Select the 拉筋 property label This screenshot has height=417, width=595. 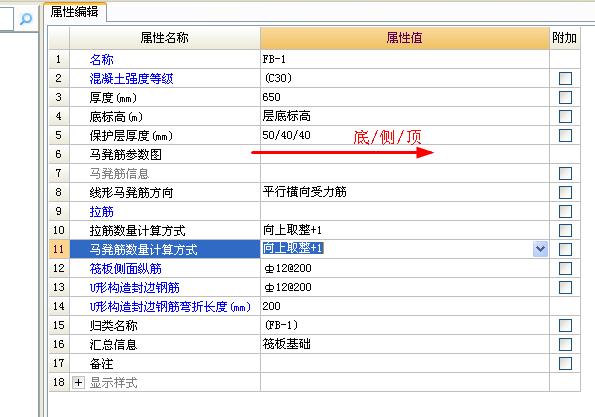tap(102, 212)
